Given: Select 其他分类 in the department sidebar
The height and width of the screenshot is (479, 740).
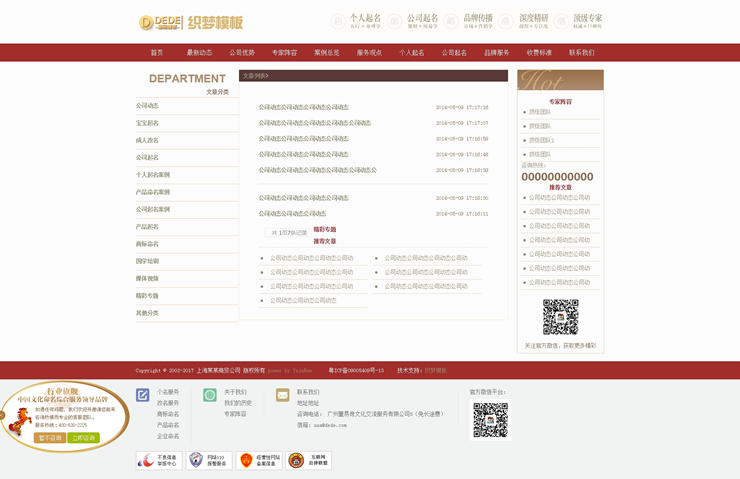Looking at the screenshot, I should [148, 313].
